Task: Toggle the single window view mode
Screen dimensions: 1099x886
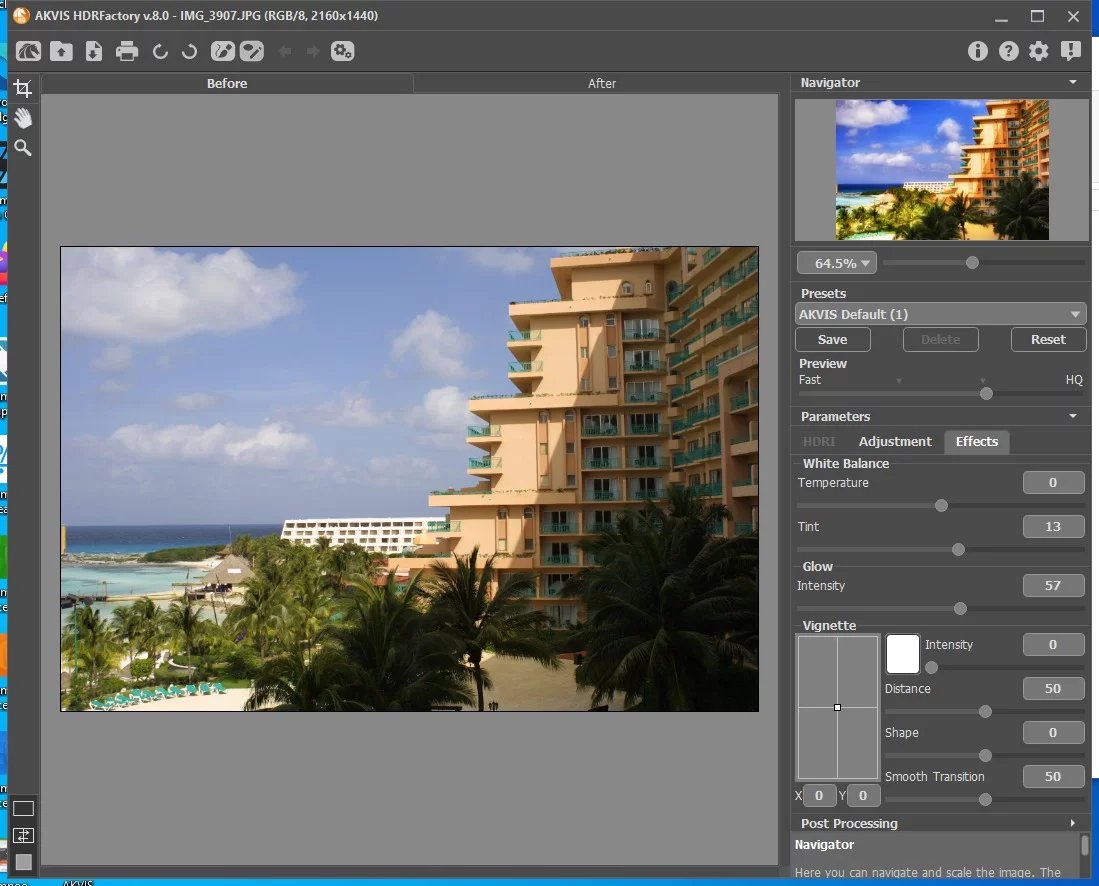Action: point(23,809)
